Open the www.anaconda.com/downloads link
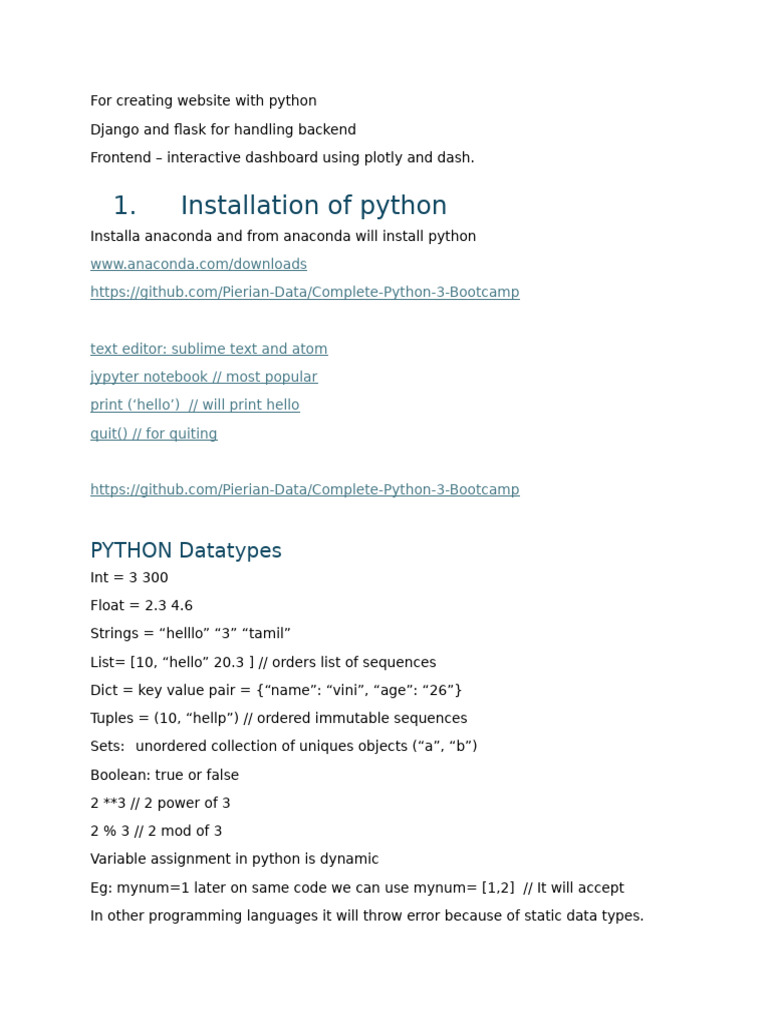Image resolution: width=768 pixels, height=1024 pixels. pos(198,264)
